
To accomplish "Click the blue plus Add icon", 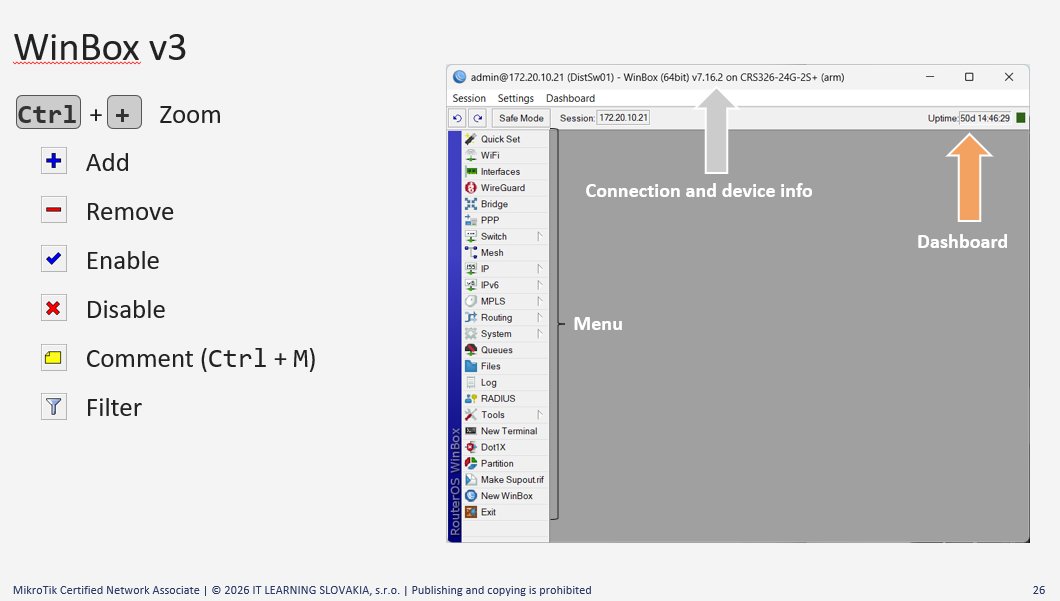I will (53, 162).
